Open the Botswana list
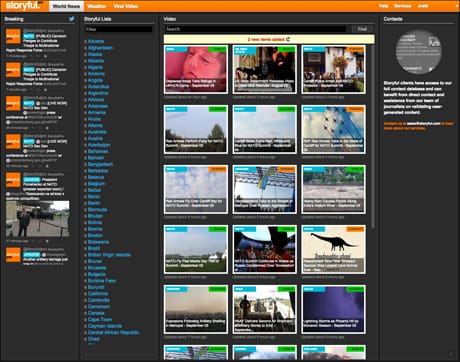 point(98,242)
